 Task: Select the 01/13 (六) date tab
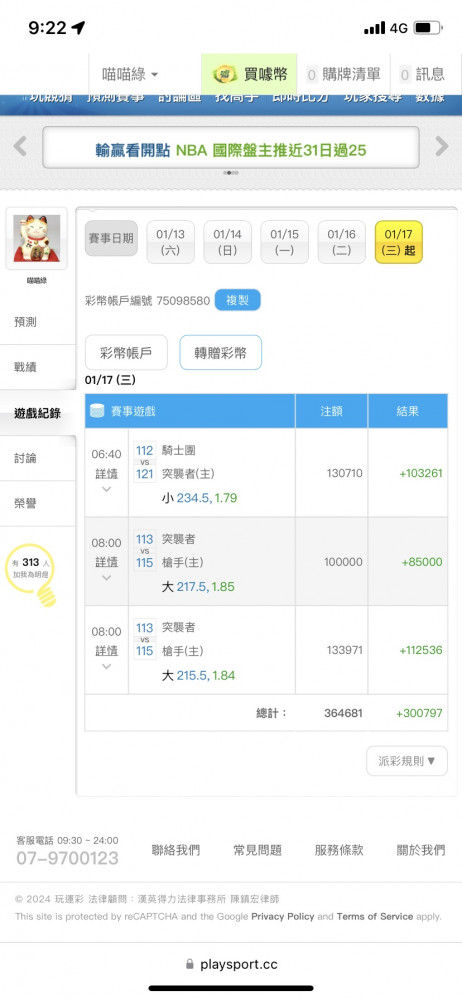pyautogui.click(x=170, y=242)
